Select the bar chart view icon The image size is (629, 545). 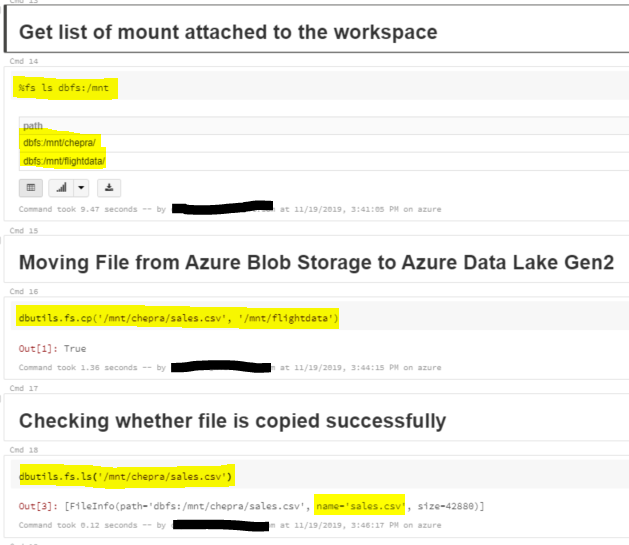pos(61,188)
